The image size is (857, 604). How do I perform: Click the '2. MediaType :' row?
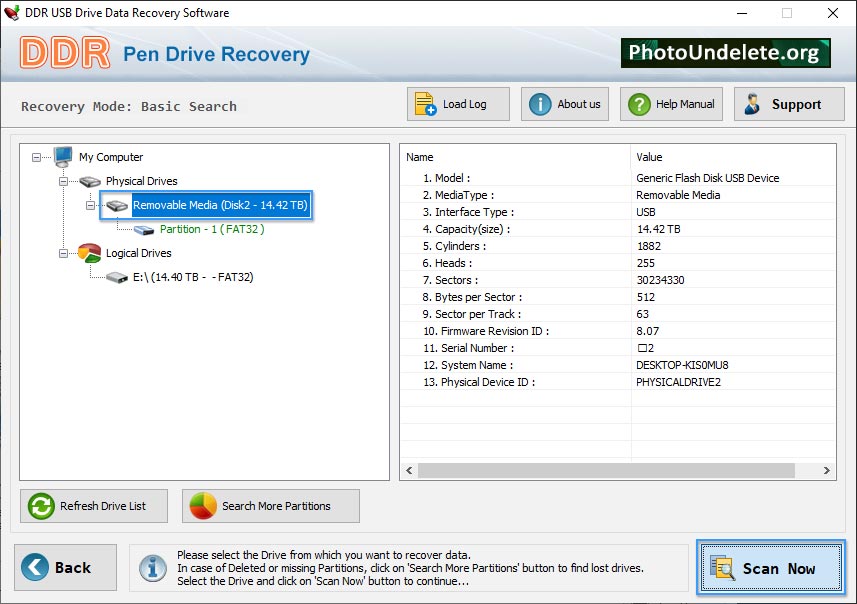tap(618, 195)
